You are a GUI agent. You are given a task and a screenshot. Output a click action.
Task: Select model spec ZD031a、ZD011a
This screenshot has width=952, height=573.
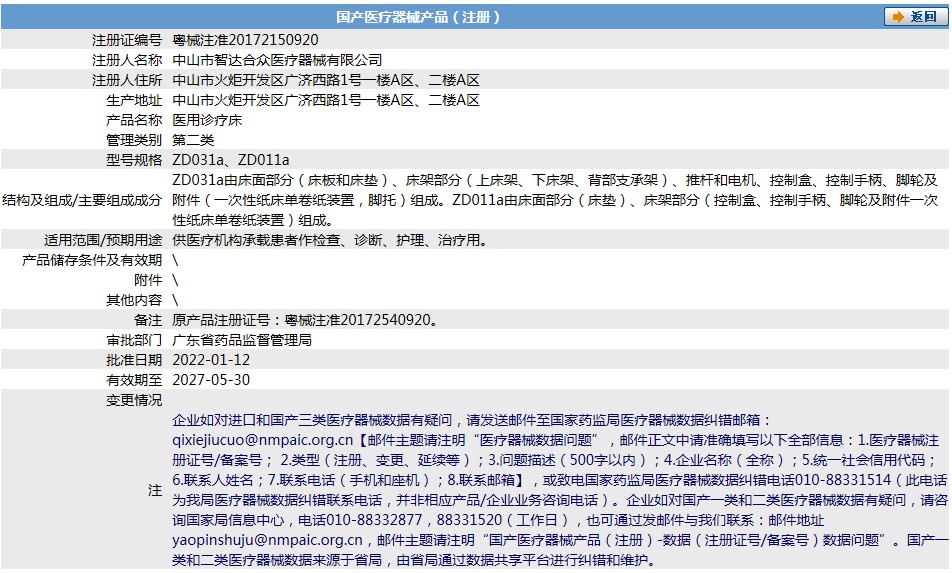tap(231, 160)
